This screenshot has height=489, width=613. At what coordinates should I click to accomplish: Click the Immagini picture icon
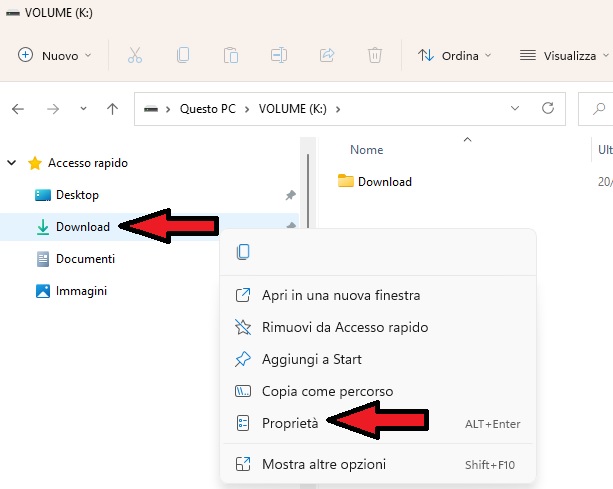pyautogui.click(x=43, y=291)
